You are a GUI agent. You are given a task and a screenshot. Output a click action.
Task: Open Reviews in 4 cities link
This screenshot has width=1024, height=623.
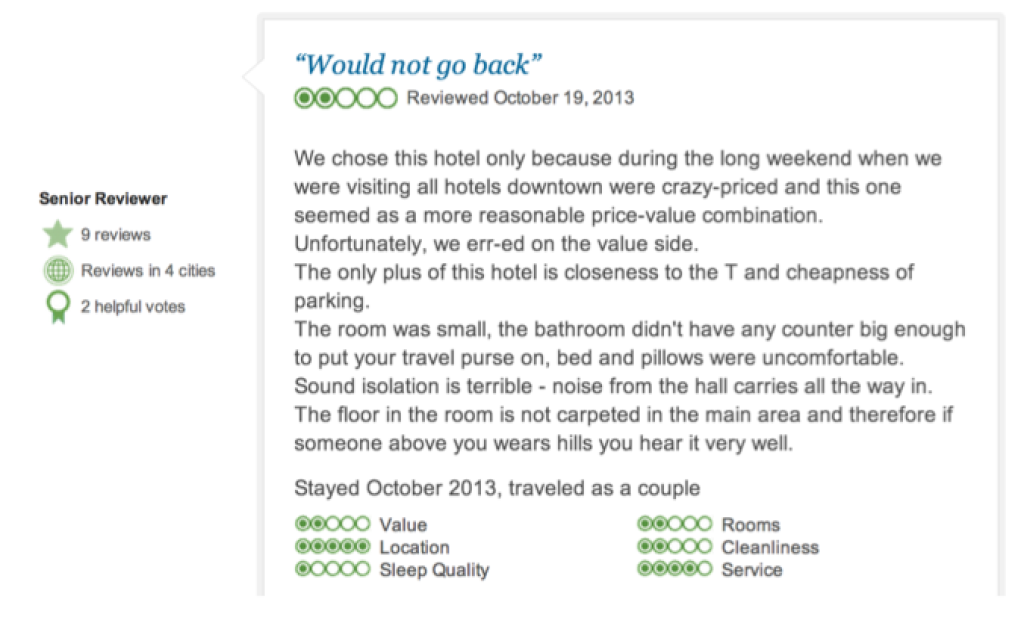[x=148, y=270]
